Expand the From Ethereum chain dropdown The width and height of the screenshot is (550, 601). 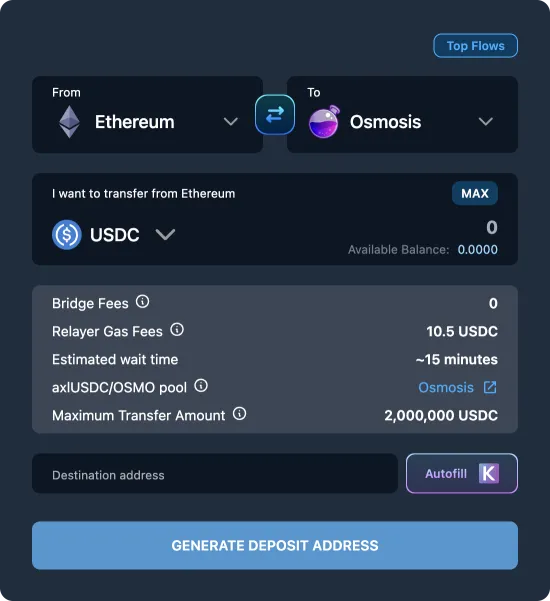tap(231, 122)
